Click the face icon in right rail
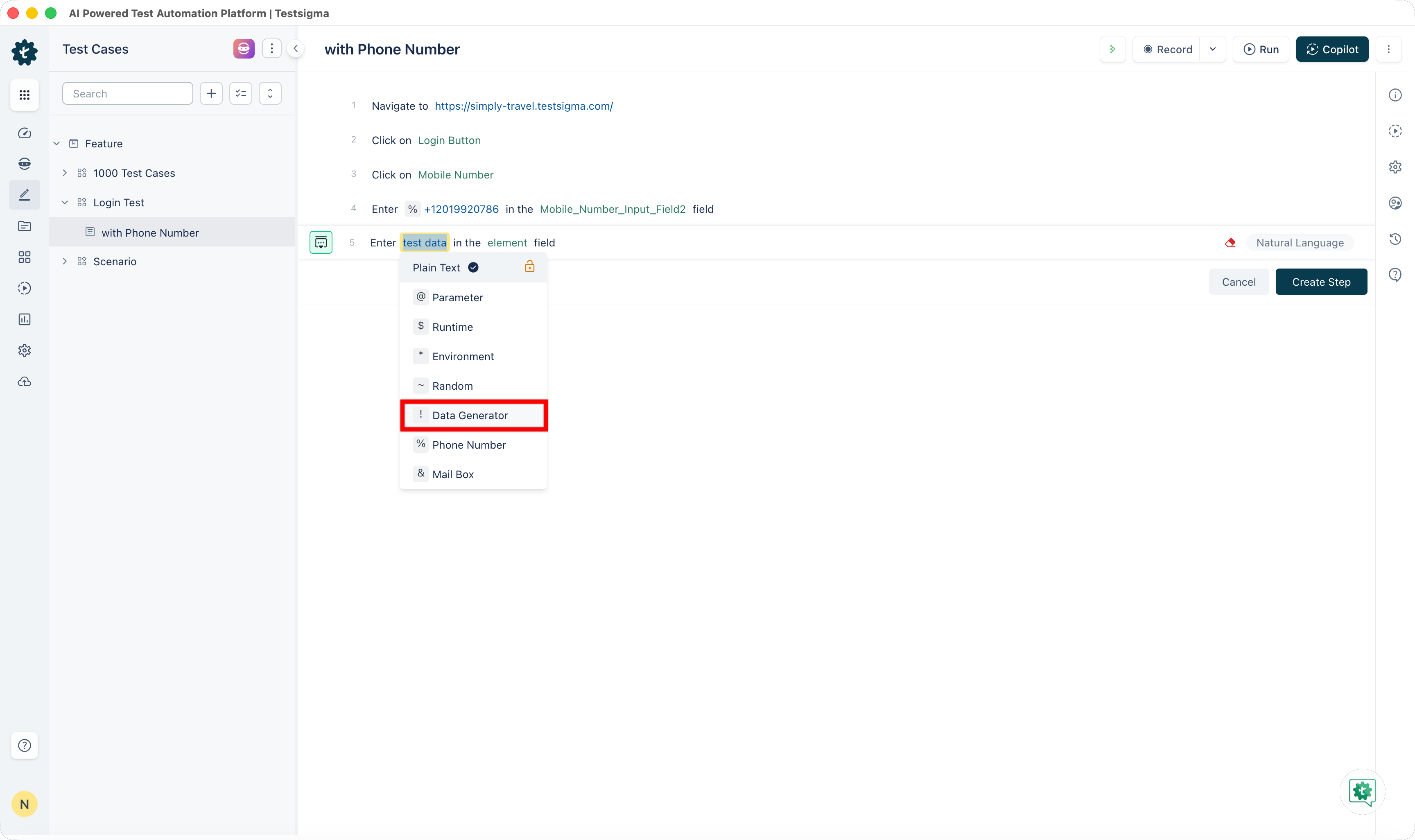Screen dimensions: 1415x840 coord(1395,203)
